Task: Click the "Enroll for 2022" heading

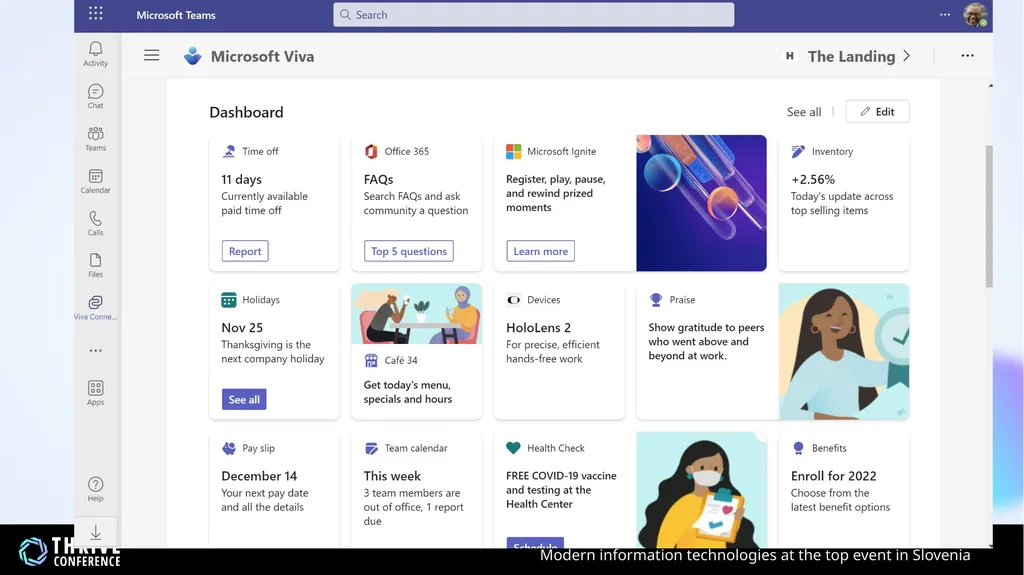Action: click(x=833, y=476)
